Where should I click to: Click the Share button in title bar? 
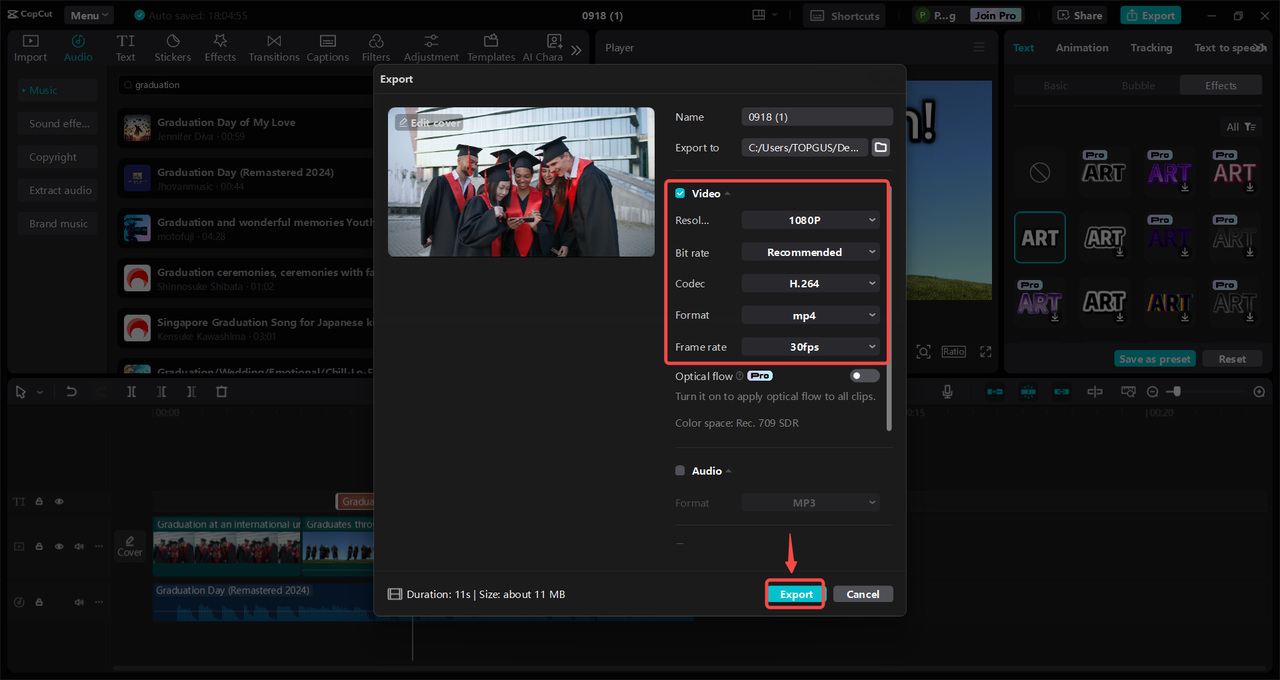pos(1078,15)
